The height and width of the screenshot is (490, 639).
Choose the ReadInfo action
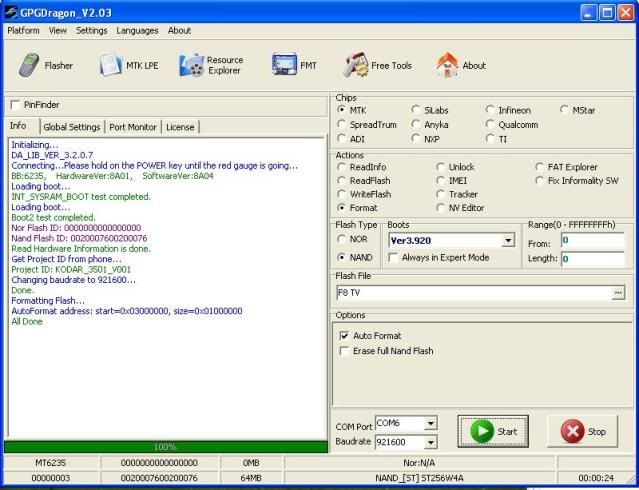pos(342,167)
